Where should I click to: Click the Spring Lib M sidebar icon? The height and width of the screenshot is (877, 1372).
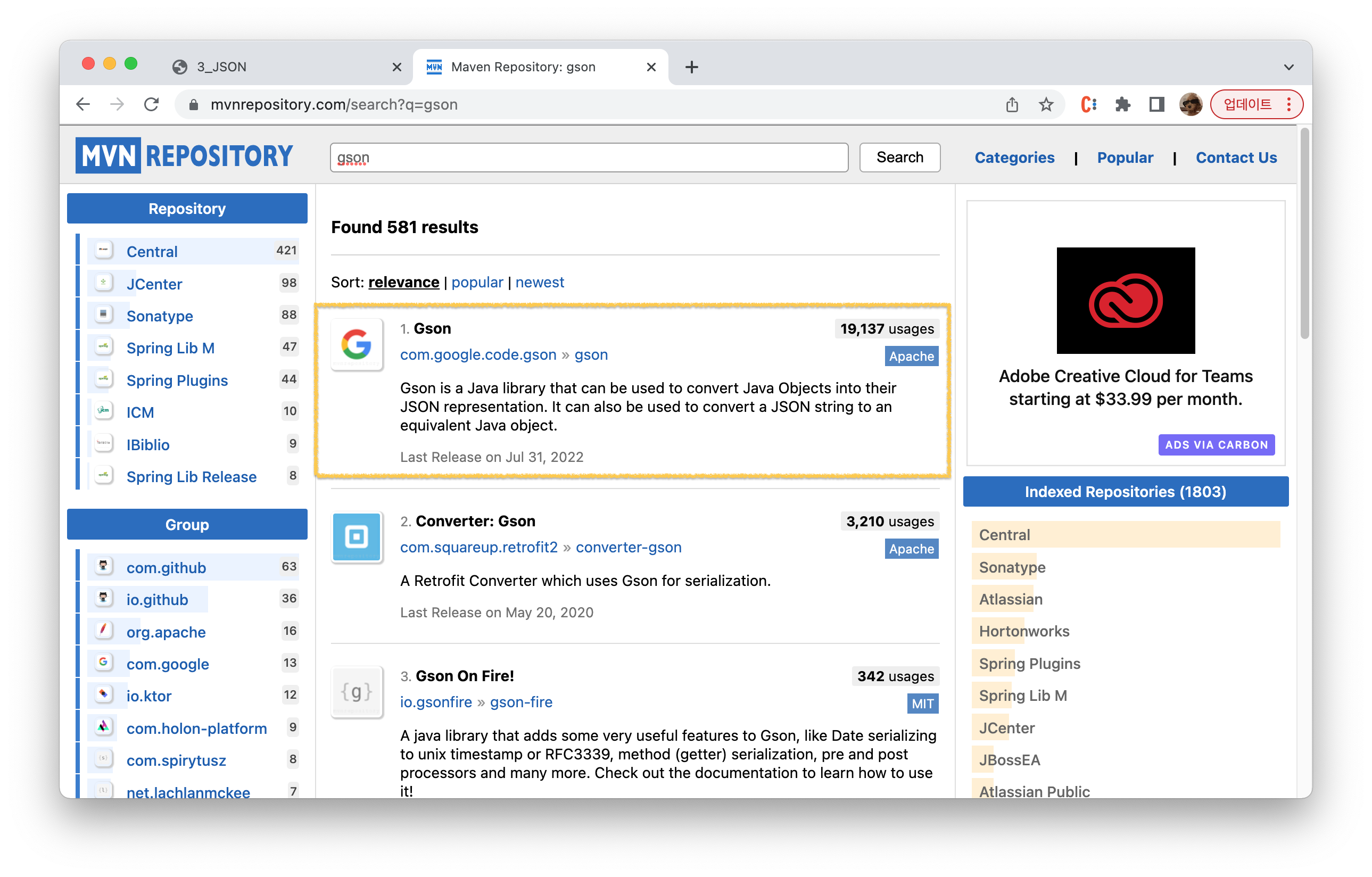pyautogui.click(x=103, y=346)
